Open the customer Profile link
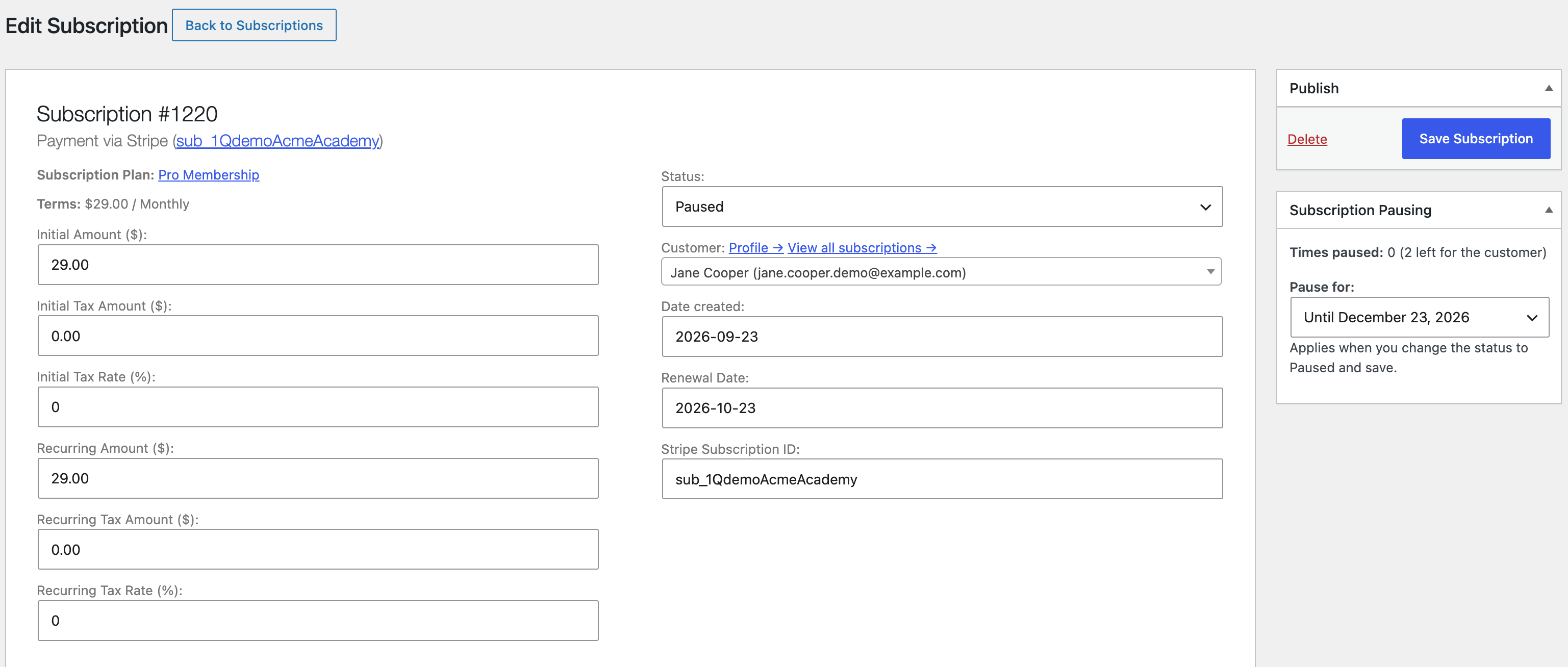 point(756,248)
